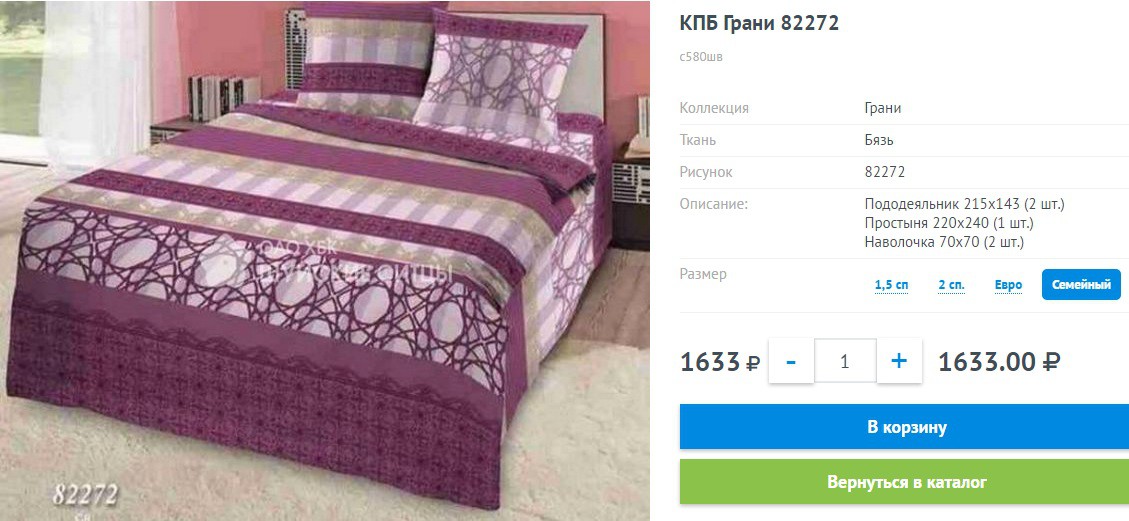1129x521 pixels.
Task: Click the Грани collection value
Action: [883, 108]
